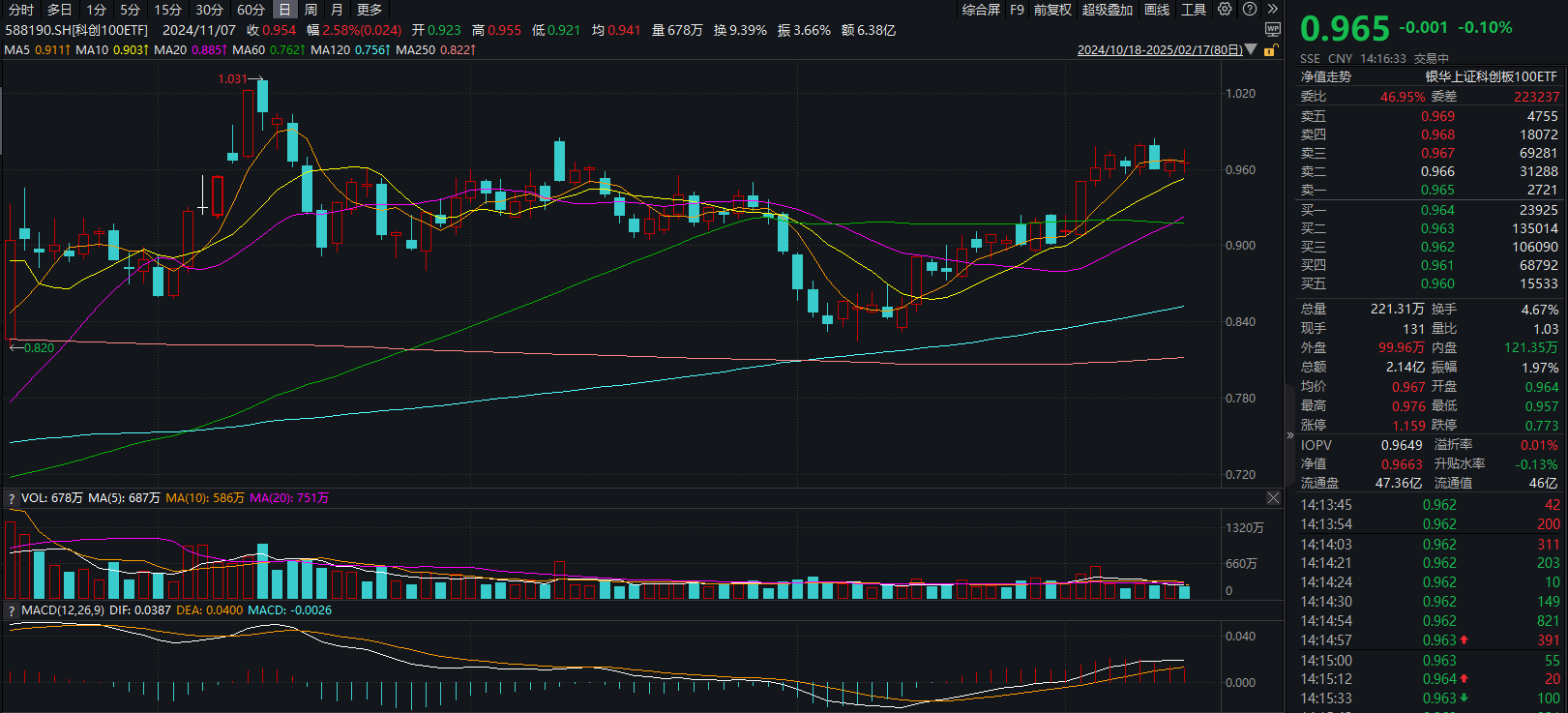Collapse the right quote panel arrow
Screen dimensions: 1568x713
[x=1289, y=435]
